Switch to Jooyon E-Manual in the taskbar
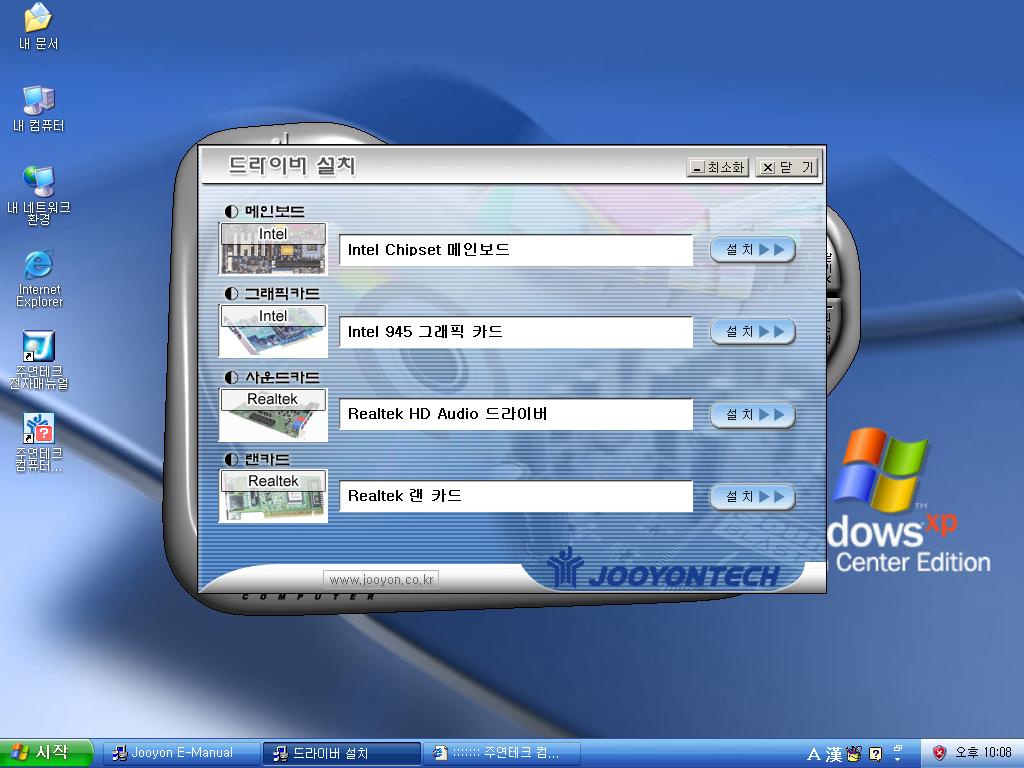 [182, 754]
